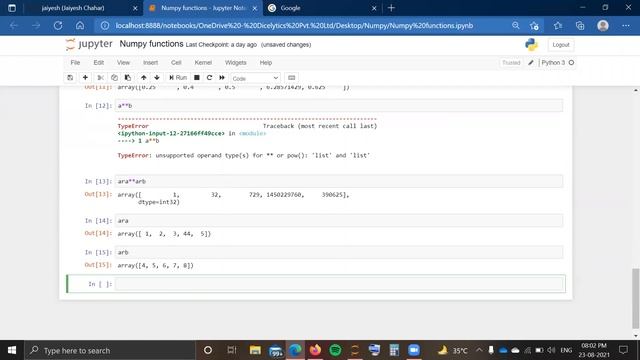
Task: Click the pencil edit mode icon
Action: coord(531,62)
